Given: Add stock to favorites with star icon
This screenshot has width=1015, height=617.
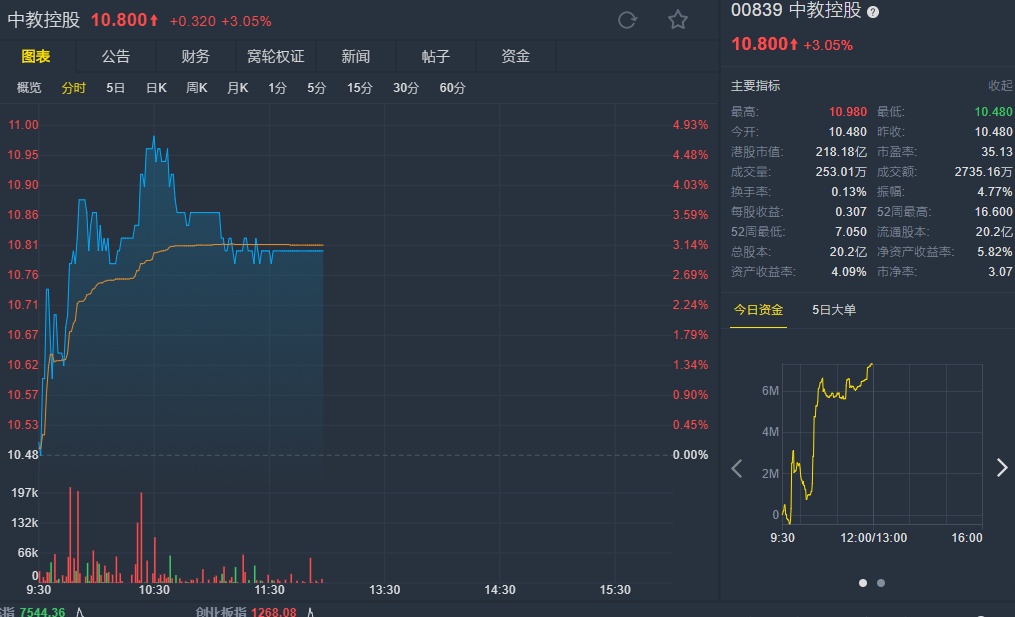Looking at the screenshot, I should 678,20.
